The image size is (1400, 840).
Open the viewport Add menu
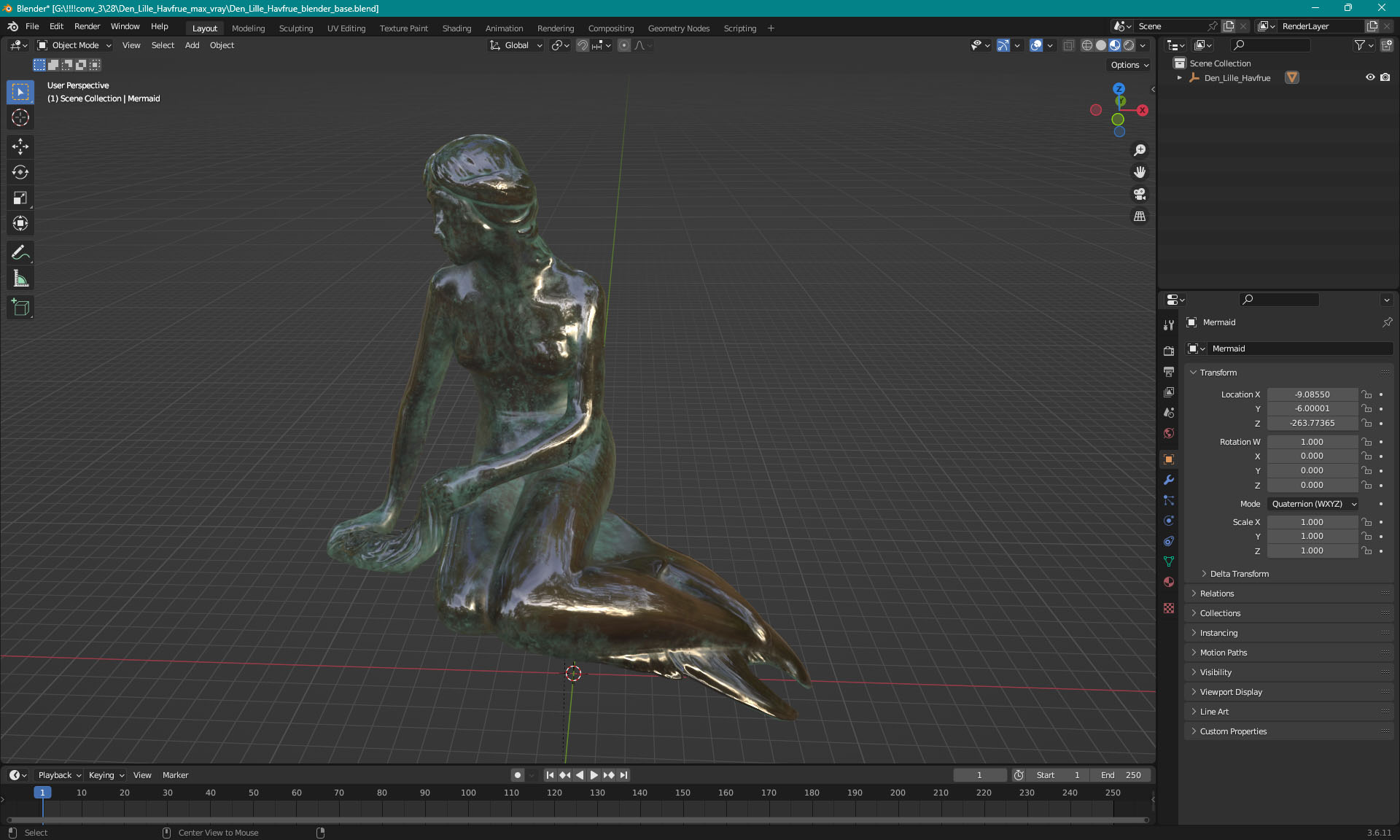(192, 45)
